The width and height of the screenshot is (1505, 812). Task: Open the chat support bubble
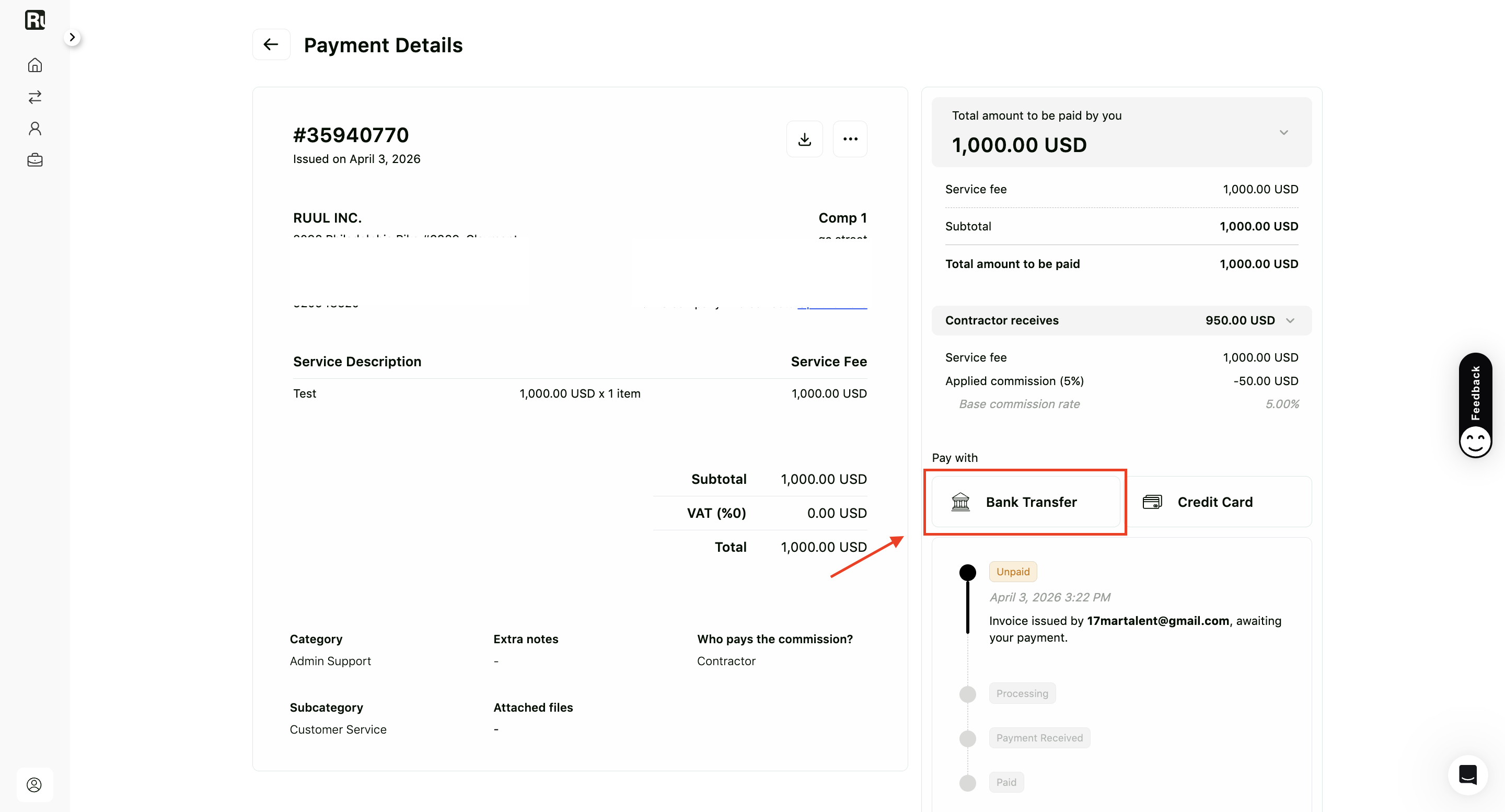pyautogui.click(x=1467, y=774)
